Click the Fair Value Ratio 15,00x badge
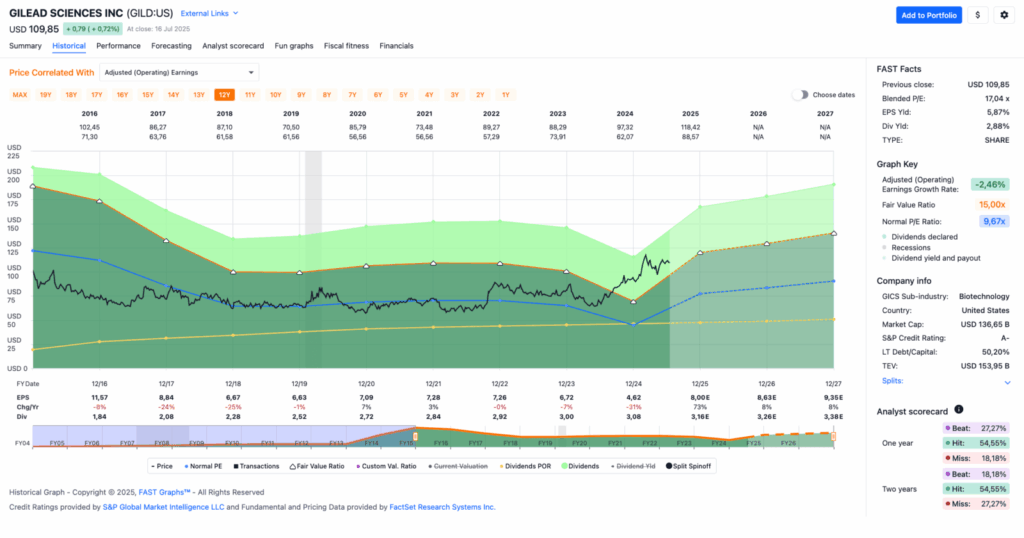Viewport: 1024px width, 538px height. 992,205
